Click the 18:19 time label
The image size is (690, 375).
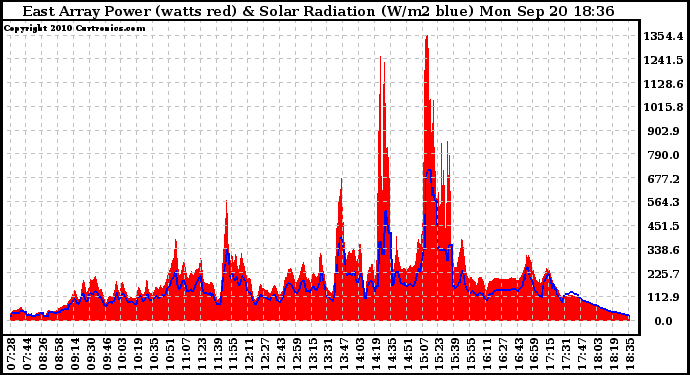(613, 354)
